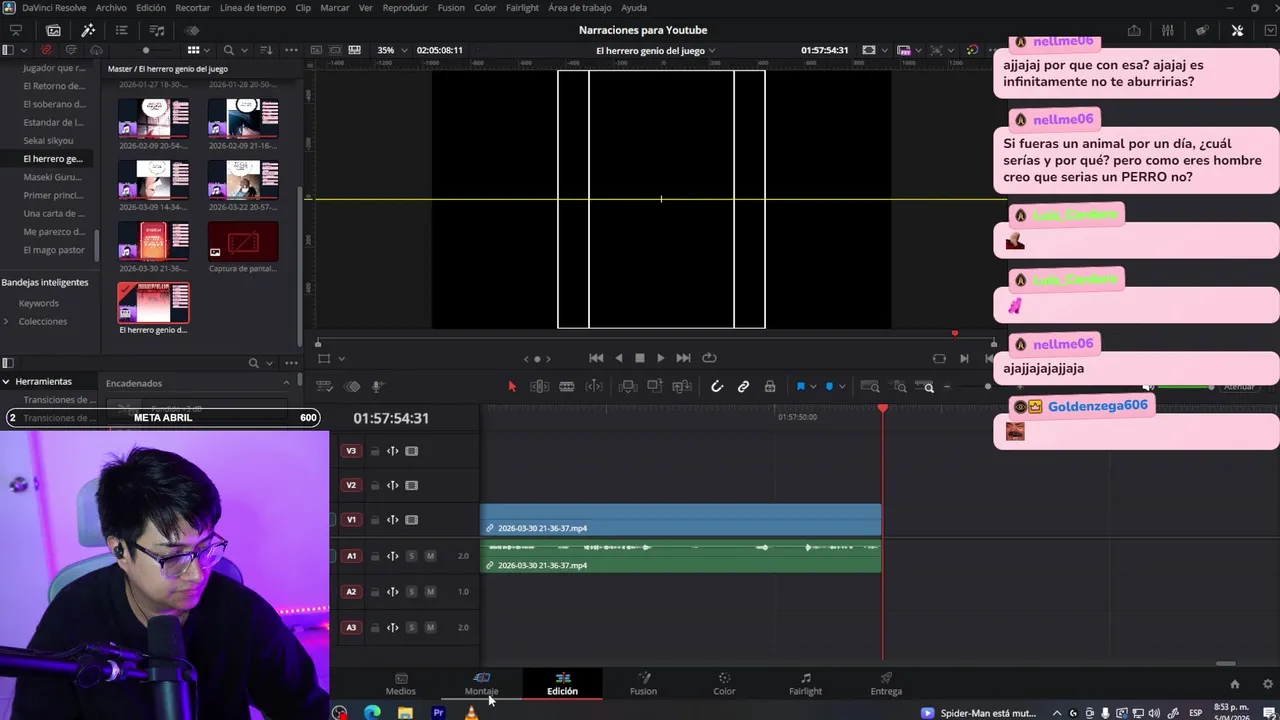Open the viewer Transform overlay dropdown
The height and width of the screenshot is (720, 1280).
[341, 359]
